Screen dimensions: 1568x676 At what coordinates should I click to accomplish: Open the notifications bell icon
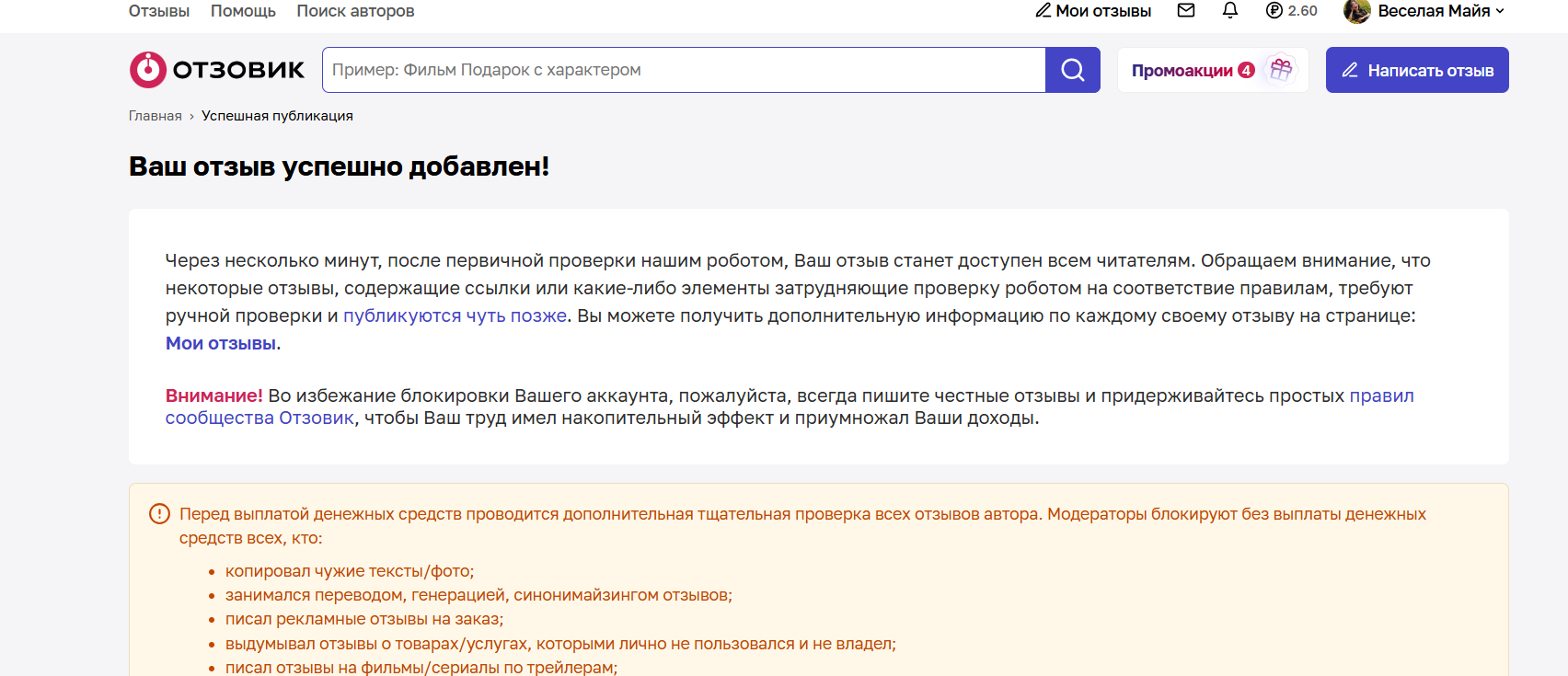click(1230, 10)
